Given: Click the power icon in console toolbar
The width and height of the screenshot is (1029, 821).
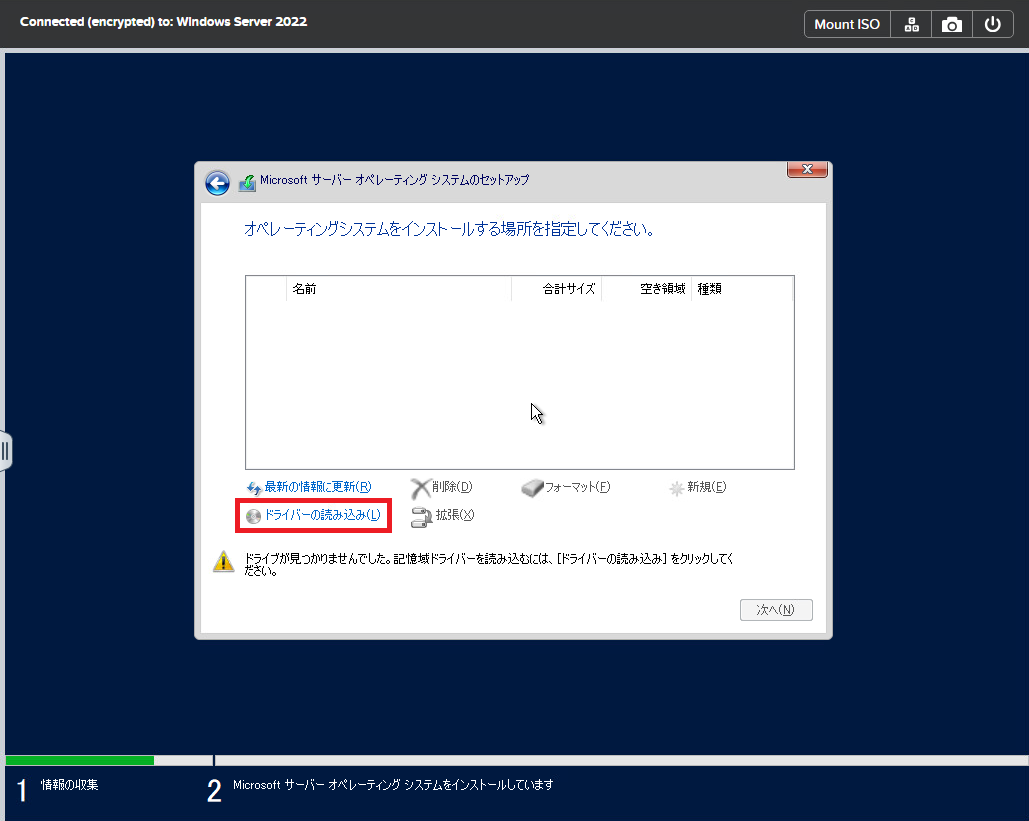Looking at the screenshot, I should point(992,24).
